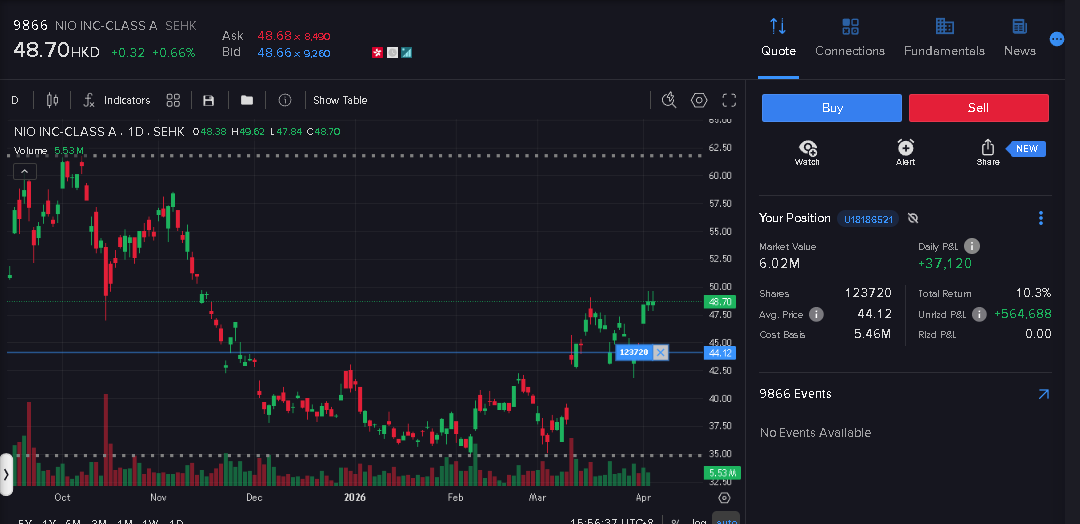Enter fullscreen chart mode

(729, 101)
